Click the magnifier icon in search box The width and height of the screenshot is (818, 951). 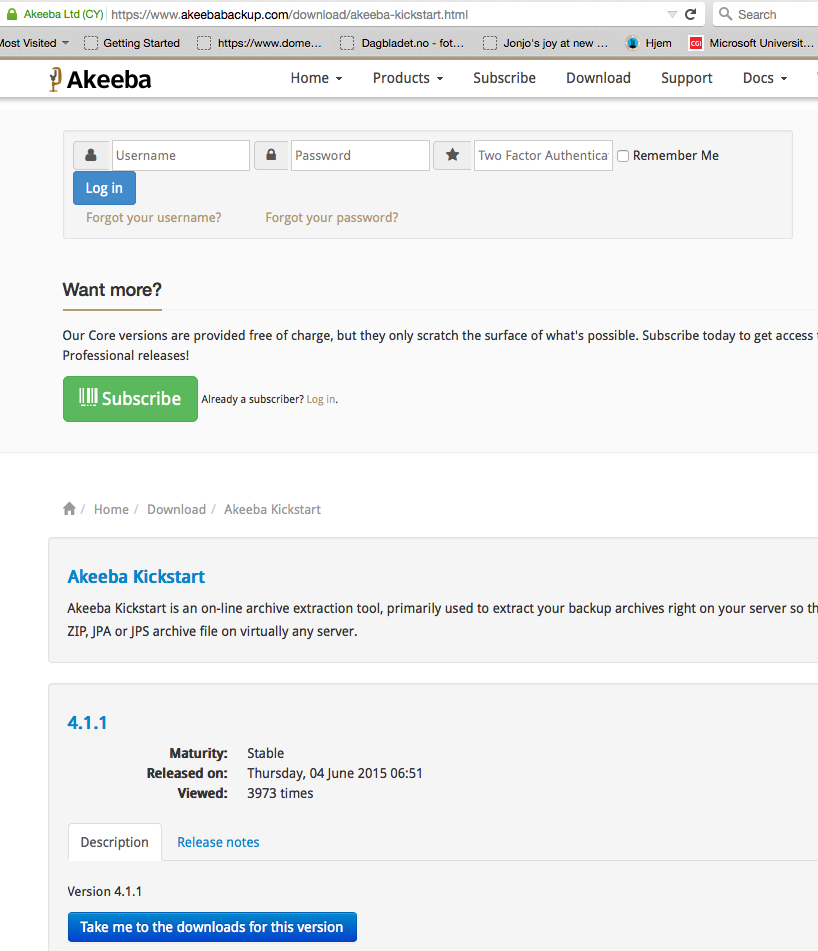click(725, 13)
